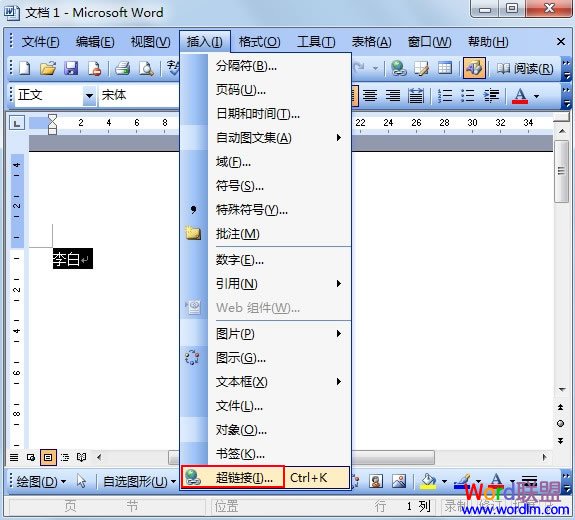Open the 工具(T) menu
The image size is (575, 520).
(316, 42)
